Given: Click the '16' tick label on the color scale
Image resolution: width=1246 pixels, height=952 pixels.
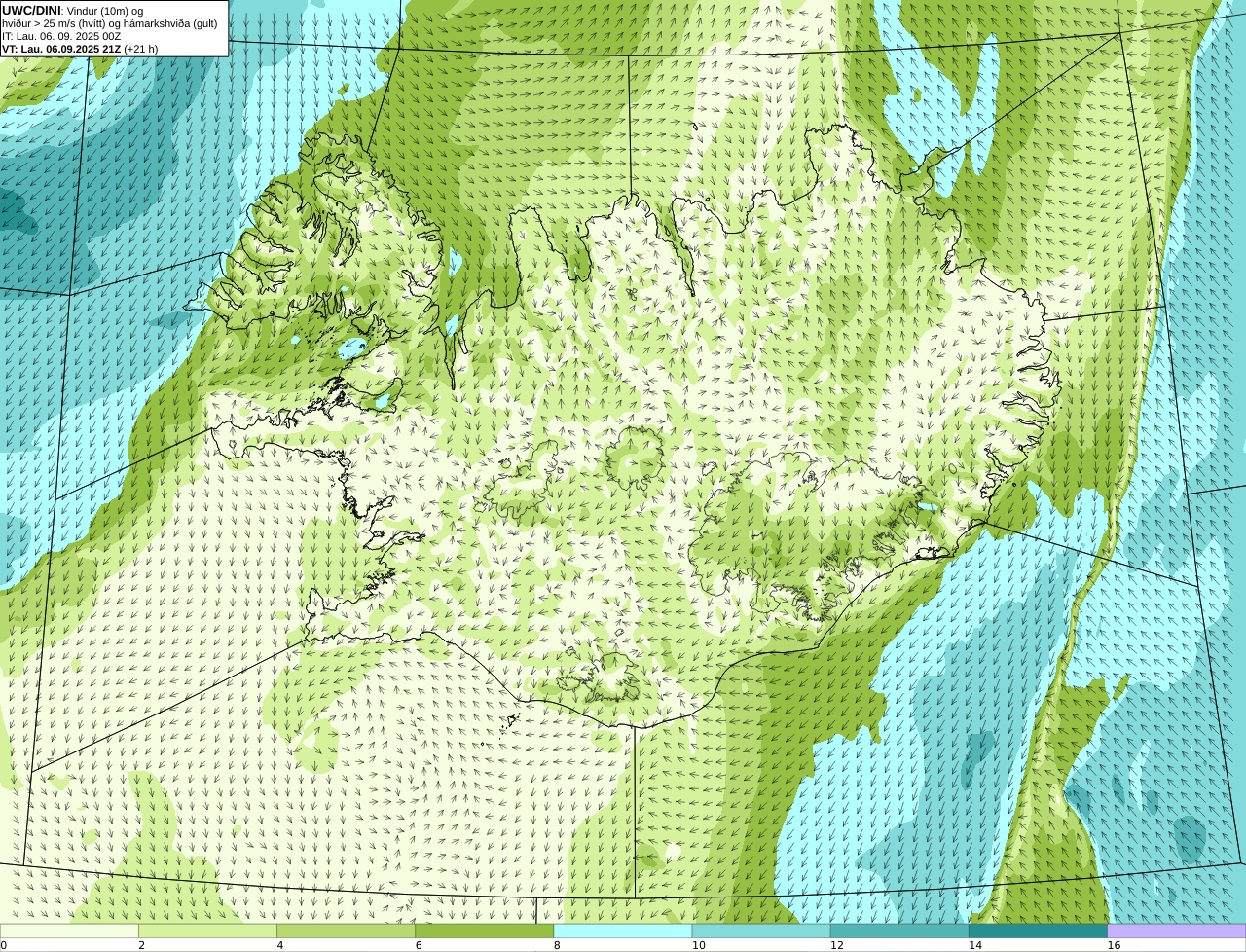Looking at the screenshot, I should [x=1114, y=945].
